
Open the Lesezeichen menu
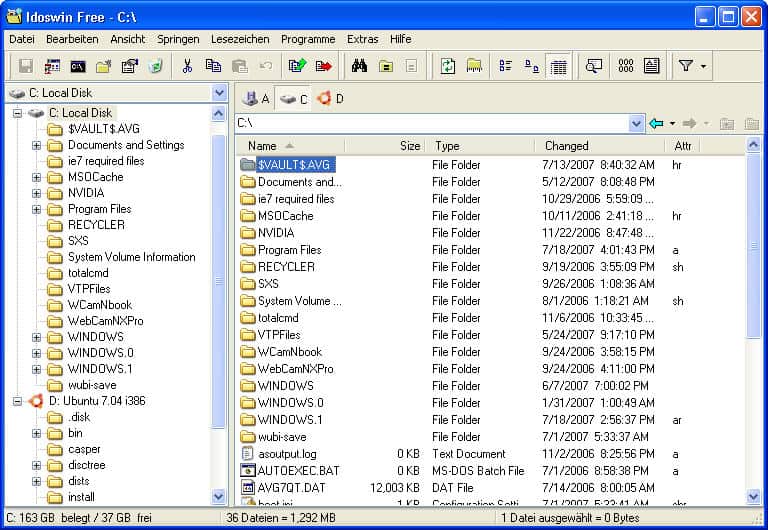240,39
